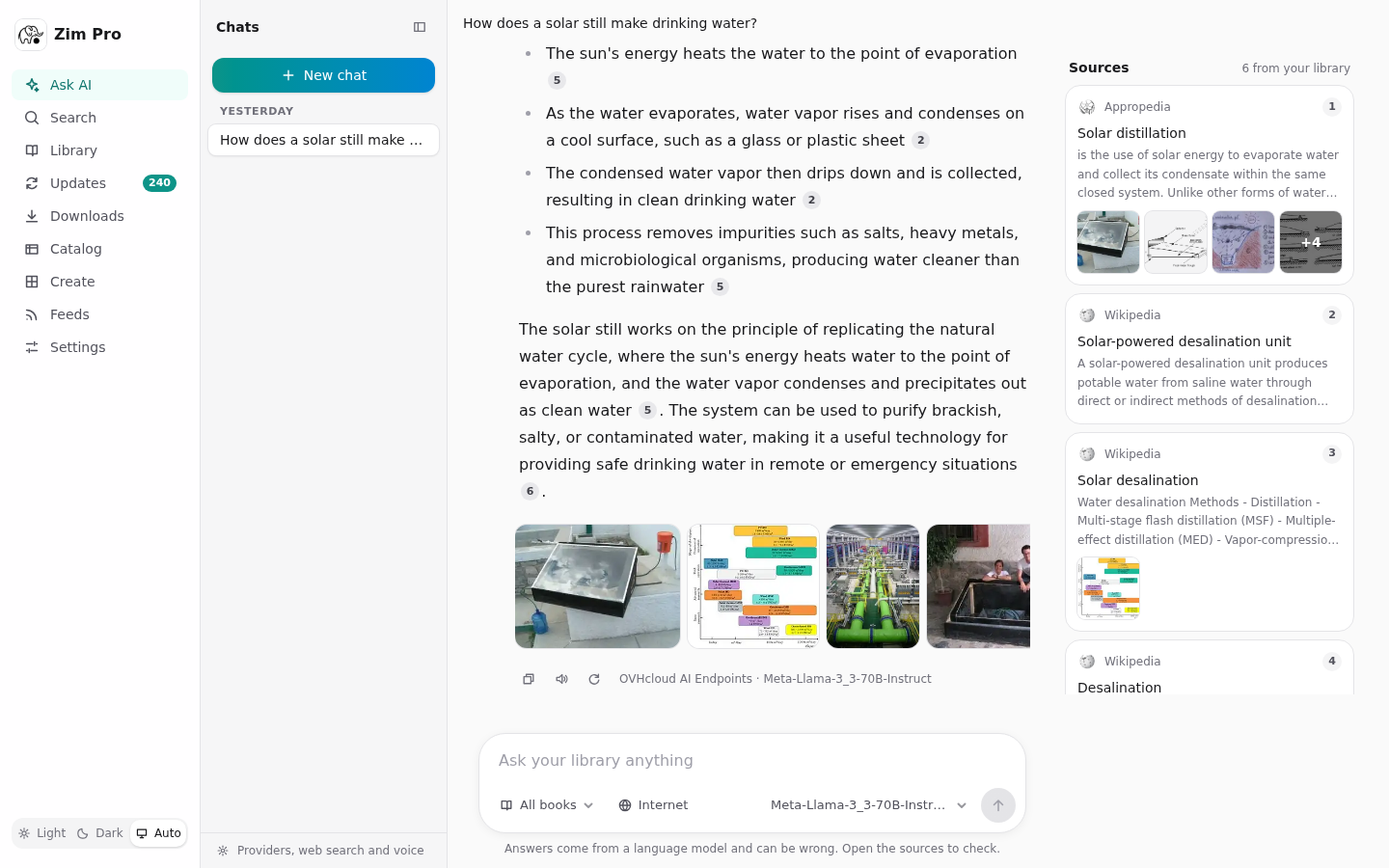The width and height of the screenshot is (1389, 868).
Task: Open the desalination chart thumbnail in source 3
Action: coord(1108,587)
